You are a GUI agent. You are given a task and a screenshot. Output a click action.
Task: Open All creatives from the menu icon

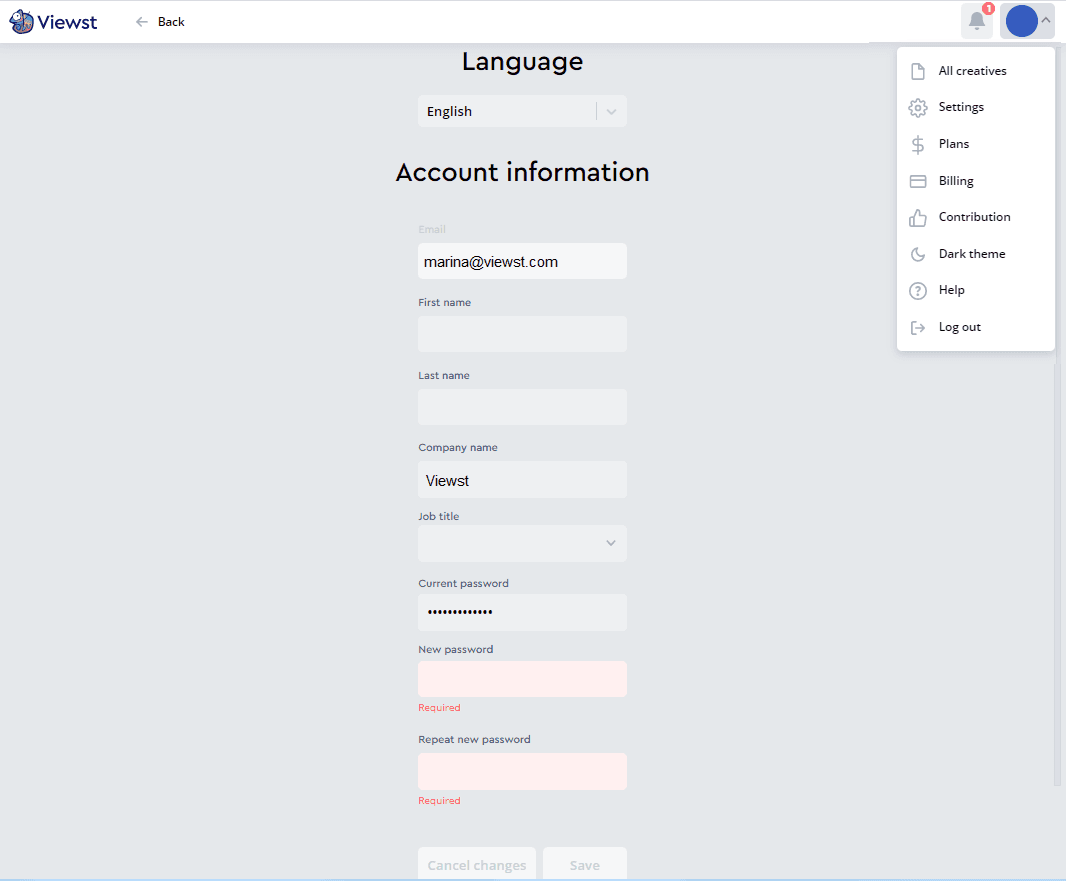(x=917, y=70)
